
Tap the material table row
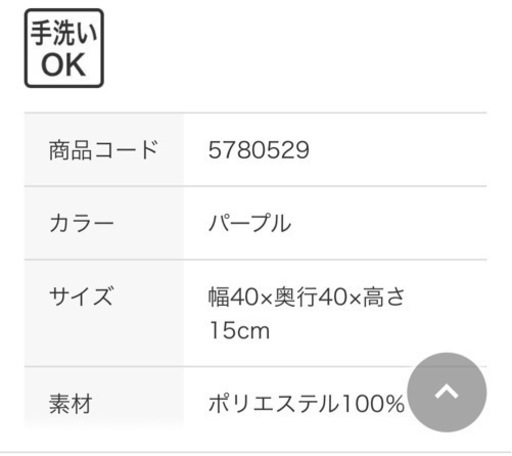256,397
